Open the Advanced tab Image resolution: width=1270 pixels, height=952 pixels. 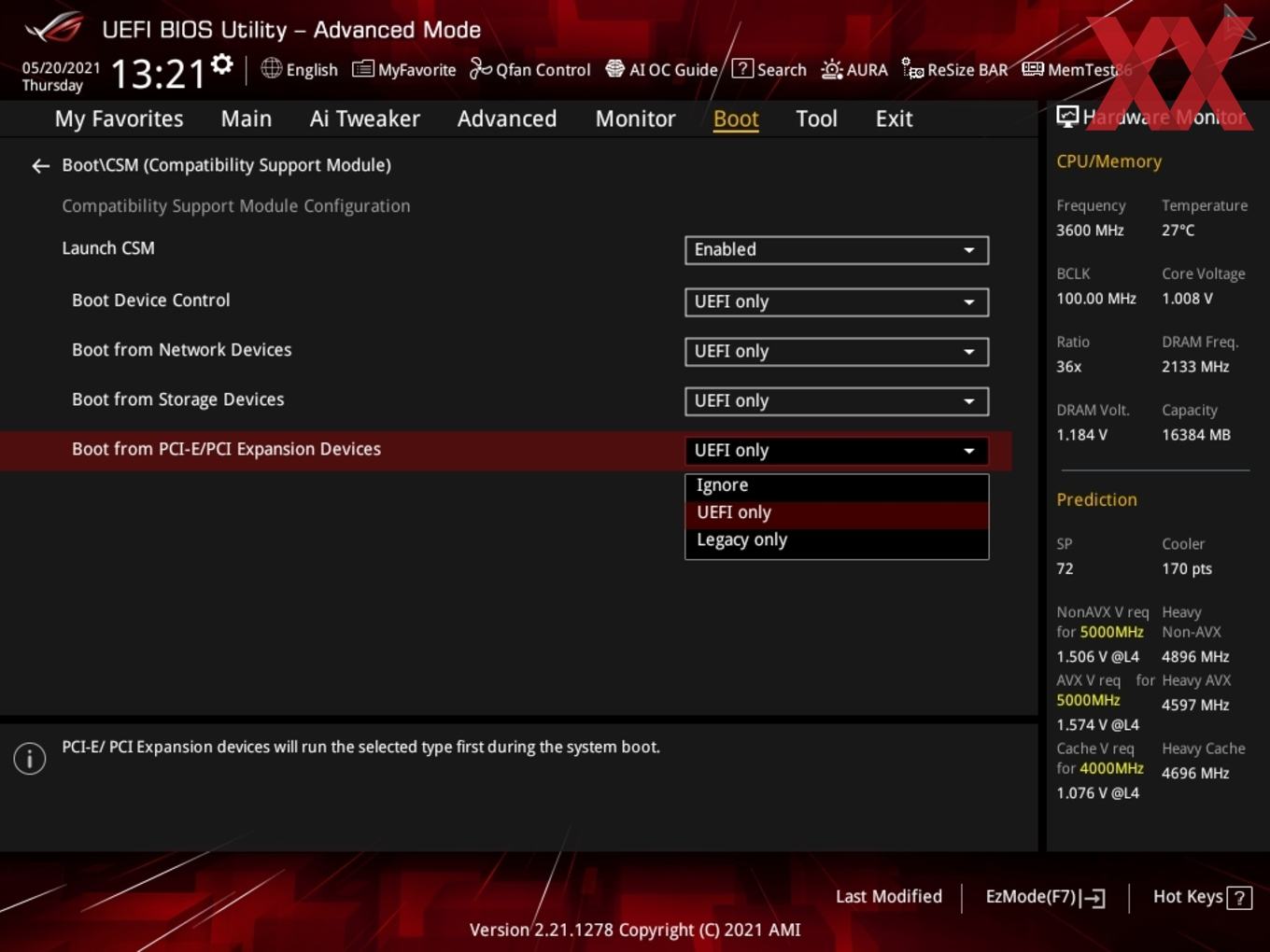click(507, 119)
